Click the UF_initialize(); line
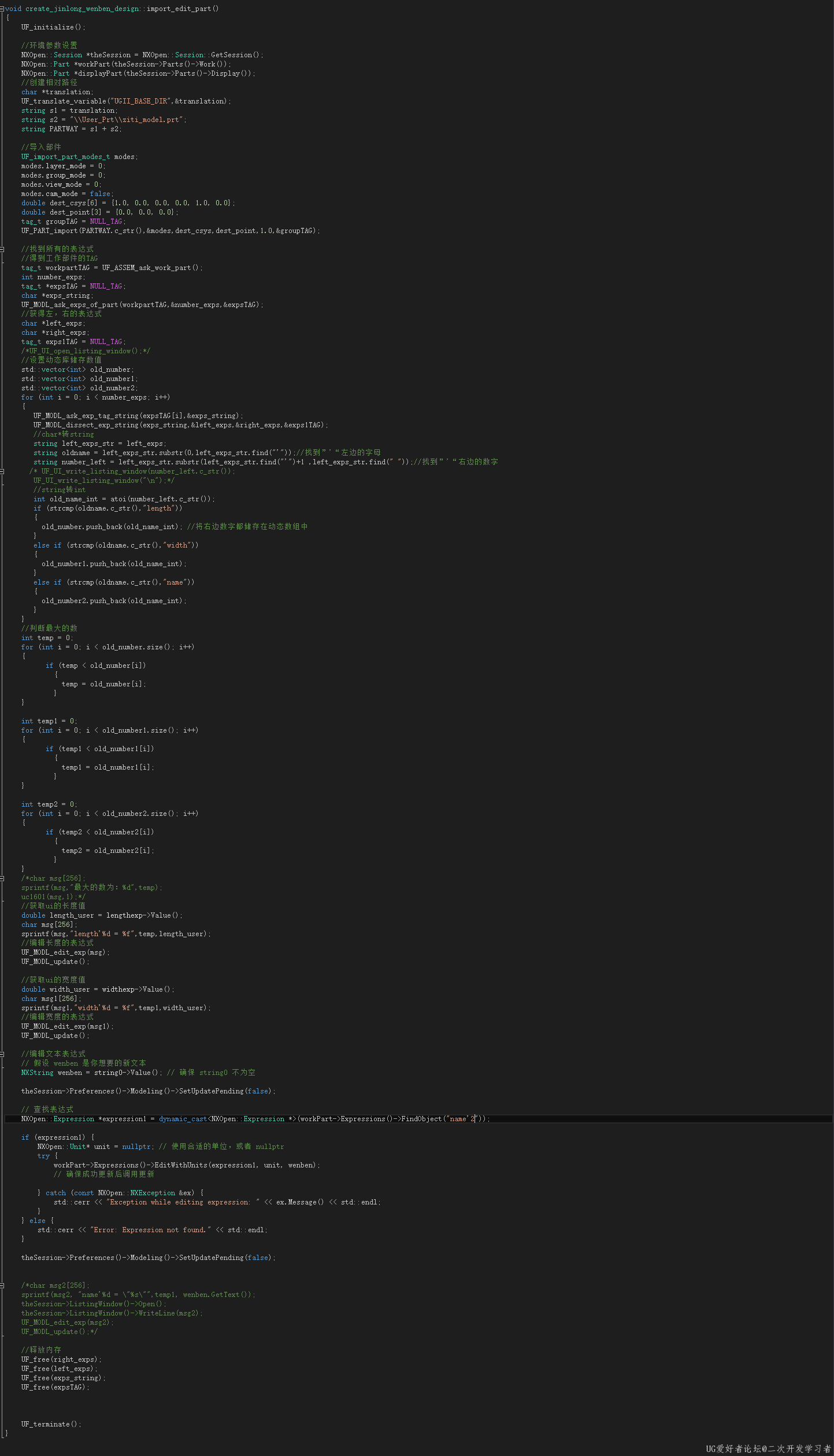This screenshot has width=834, height=1456. [x=53, y=27]
